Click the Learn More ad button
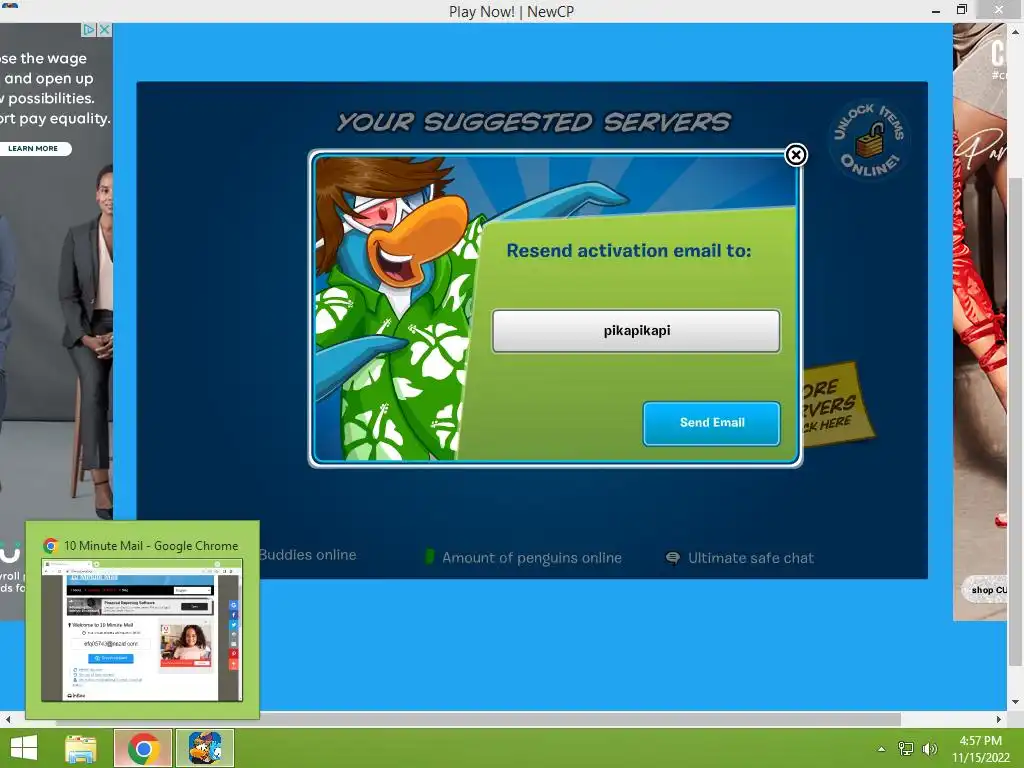1024x768 pixels. point(33,148)
